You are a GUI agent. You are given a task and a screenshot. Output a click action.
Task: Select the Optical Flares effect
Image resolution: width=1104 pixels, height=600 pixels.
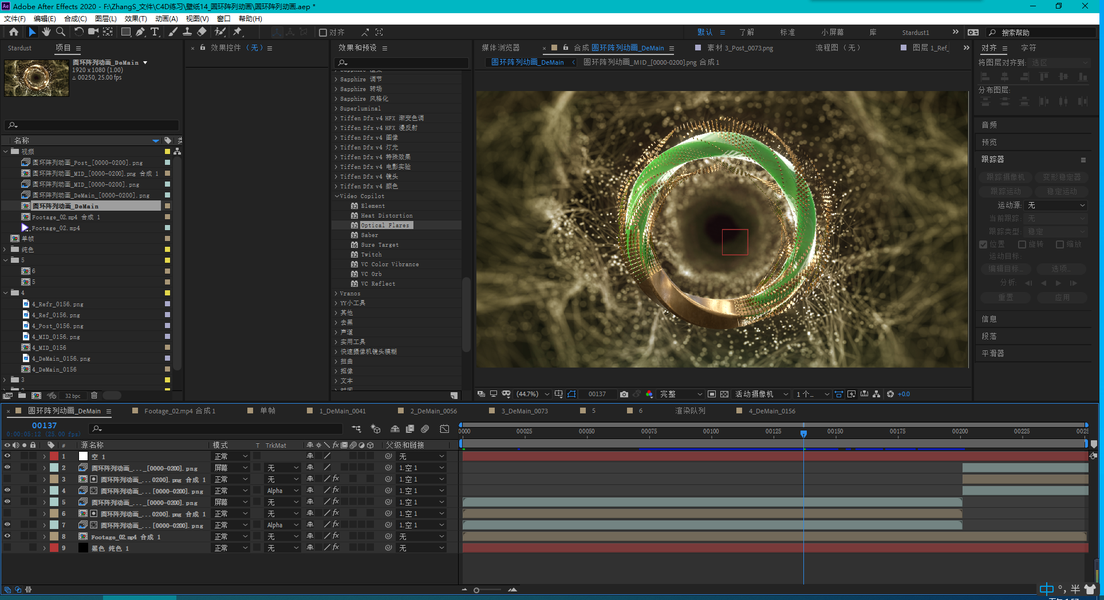(x=385, y=225)
